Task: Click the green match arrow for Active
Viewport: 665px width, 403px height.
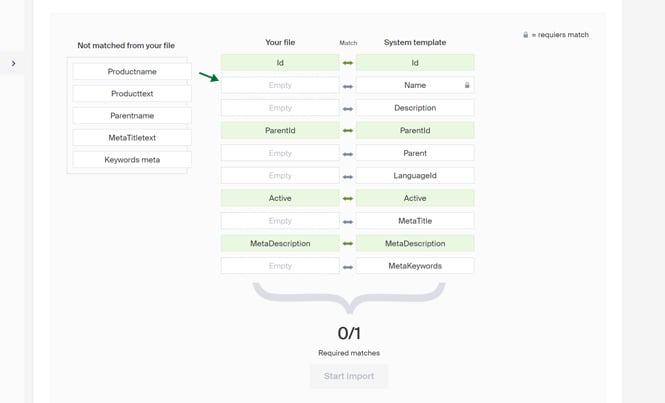Action: (x=348, y=198)
